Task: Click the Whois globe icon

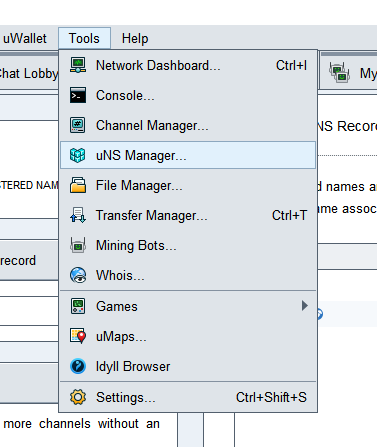Action: [78, 276]
